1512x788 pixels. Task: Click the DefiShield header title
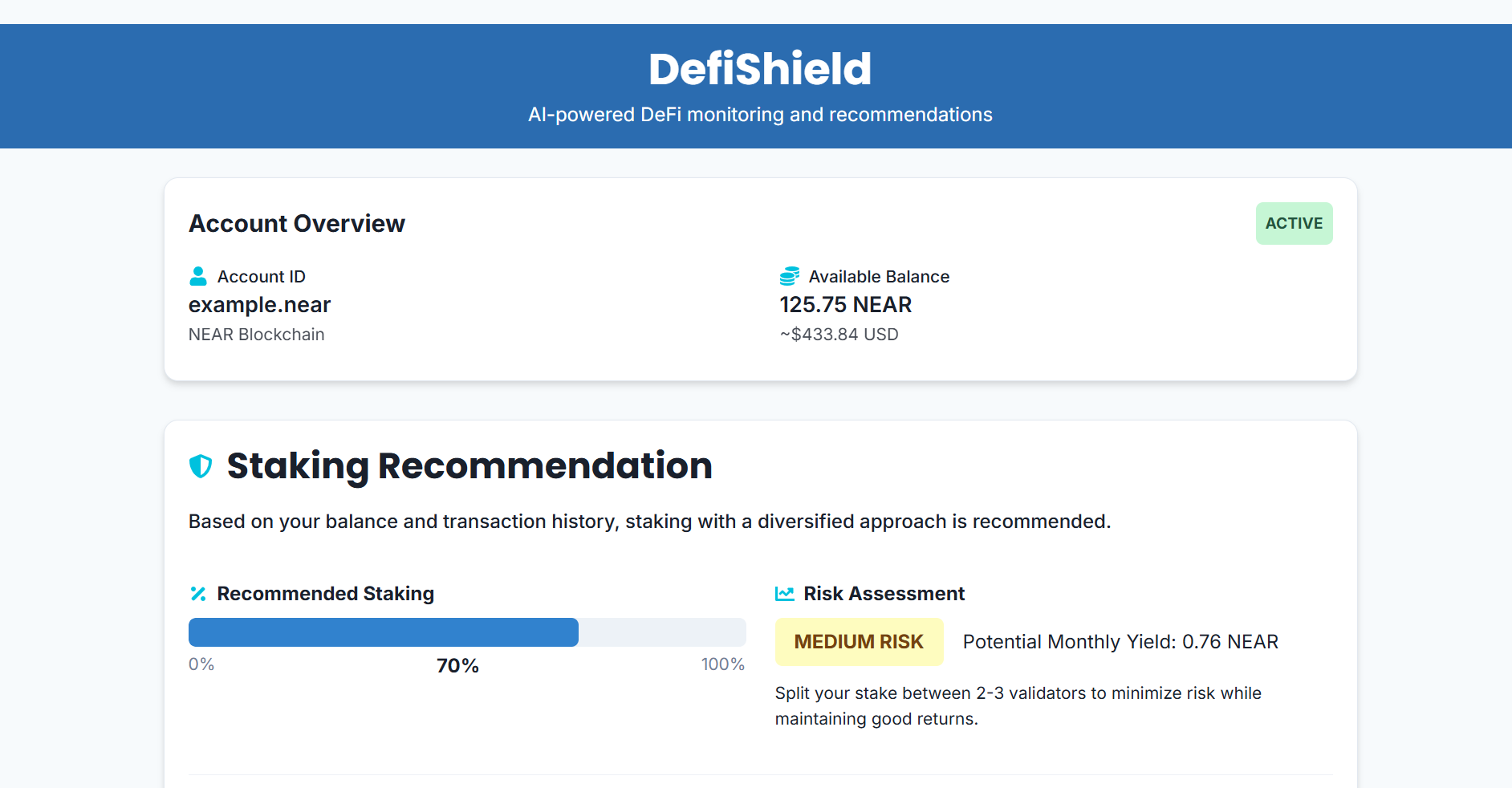[759, 69]
